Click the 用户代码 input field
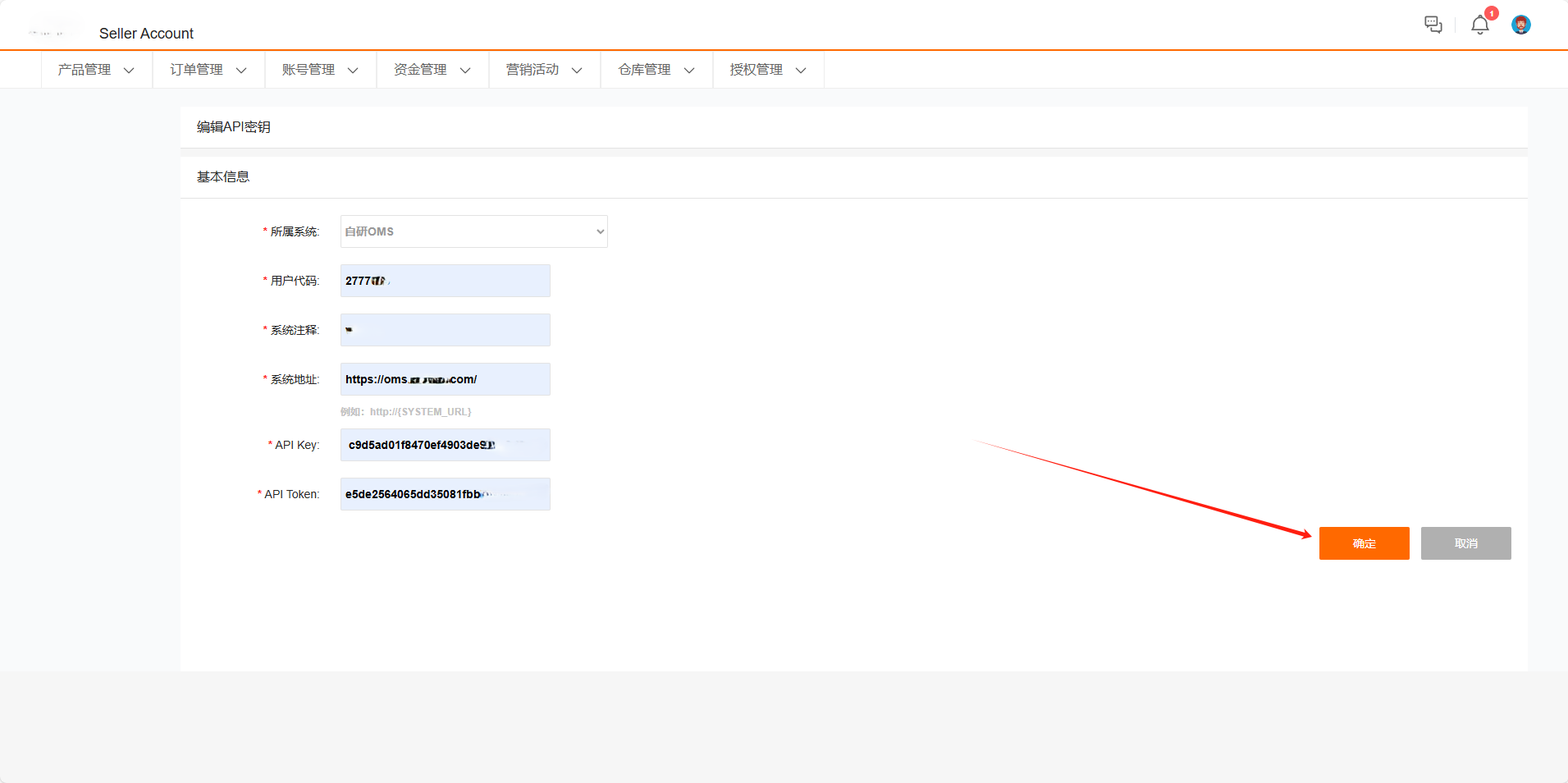This screenshot has width=1568, height=783. click(x=446, y=281)
